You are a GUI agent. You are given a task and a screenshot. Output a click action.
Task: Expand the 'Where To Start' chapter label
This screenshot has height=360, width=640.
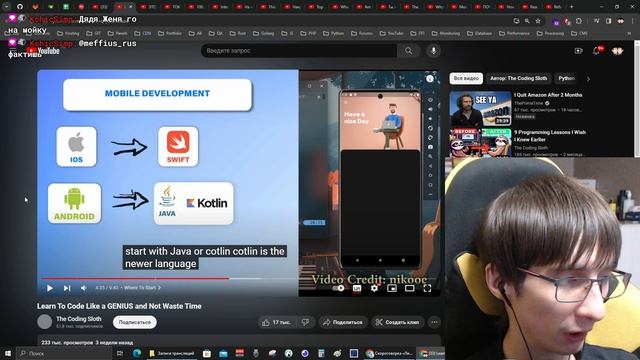pyautogui.click(x=142, y=288)
